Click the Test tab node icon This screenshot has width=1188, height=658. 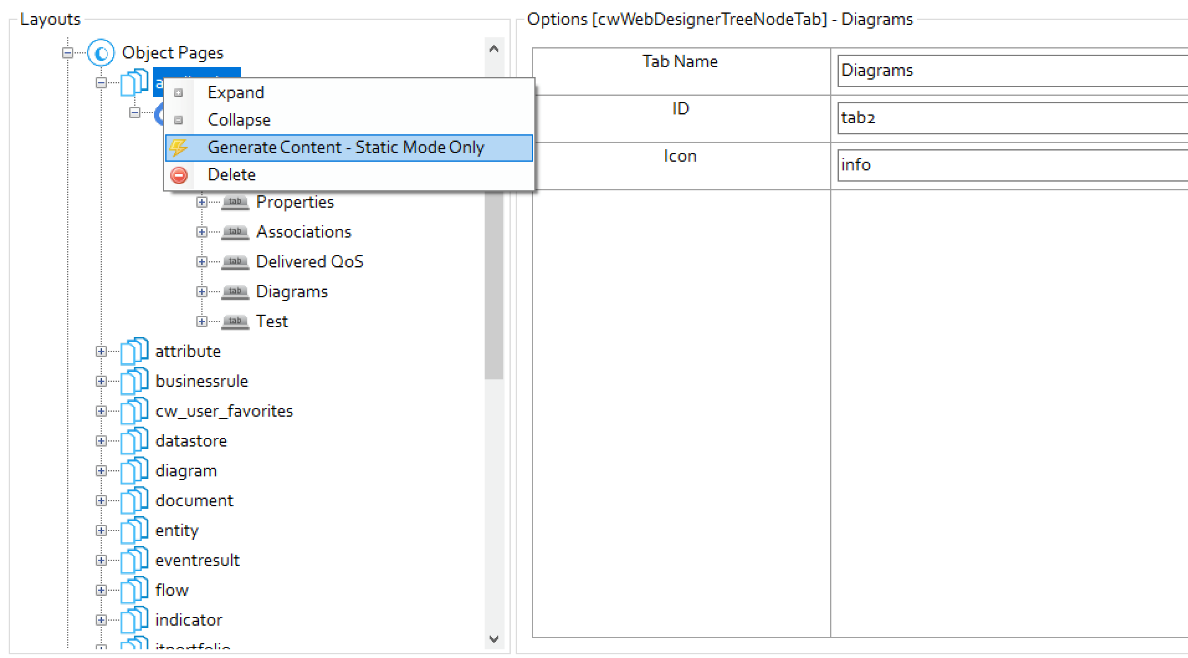coord(235,322)
